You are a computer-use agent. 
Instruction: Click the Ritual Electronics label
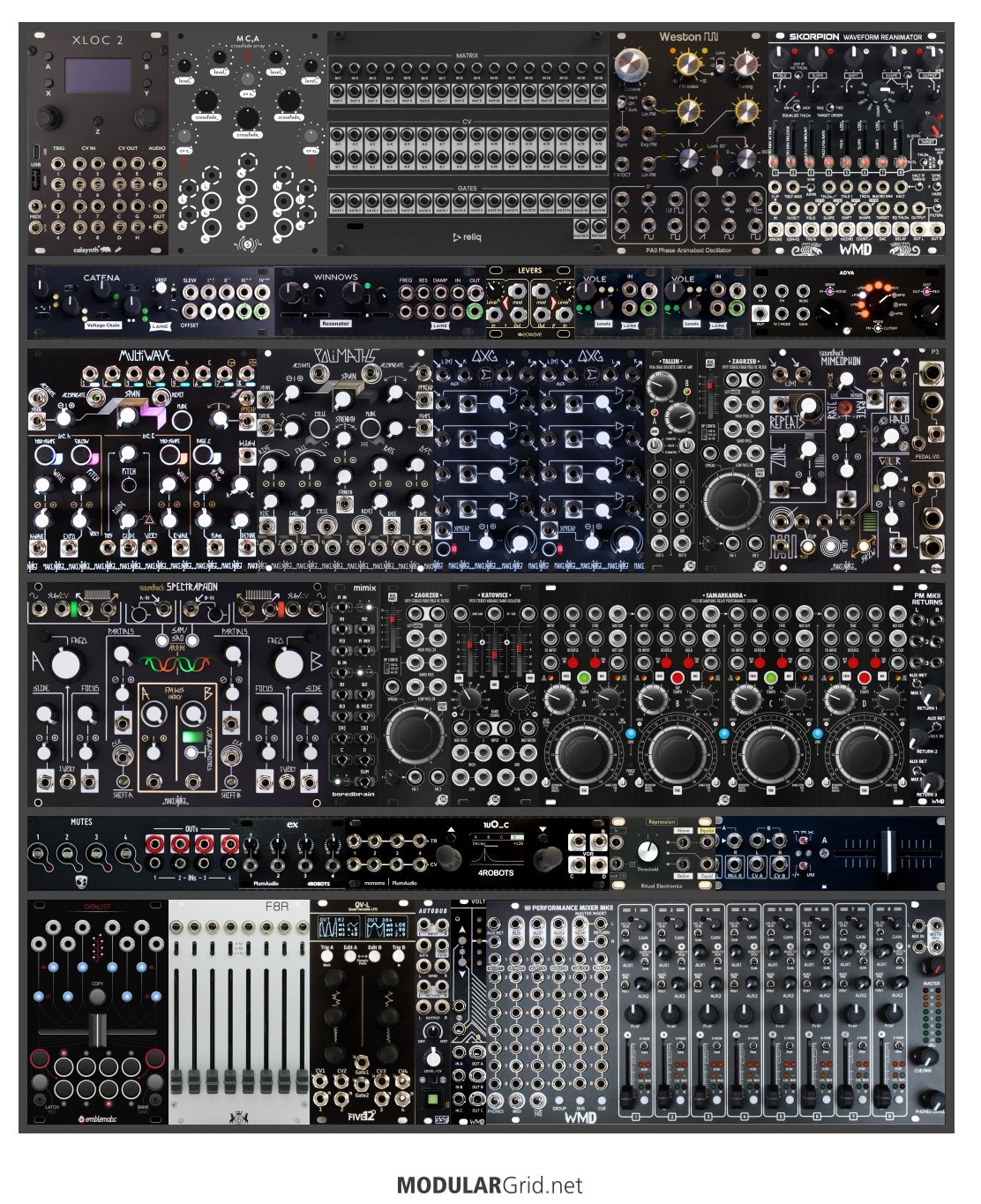click(x=662, y=886)
